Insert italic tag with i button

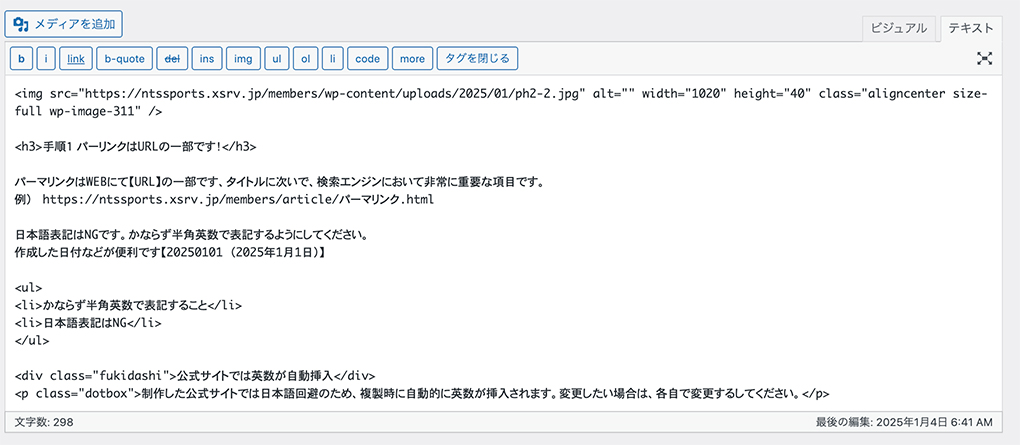[46, 59]
